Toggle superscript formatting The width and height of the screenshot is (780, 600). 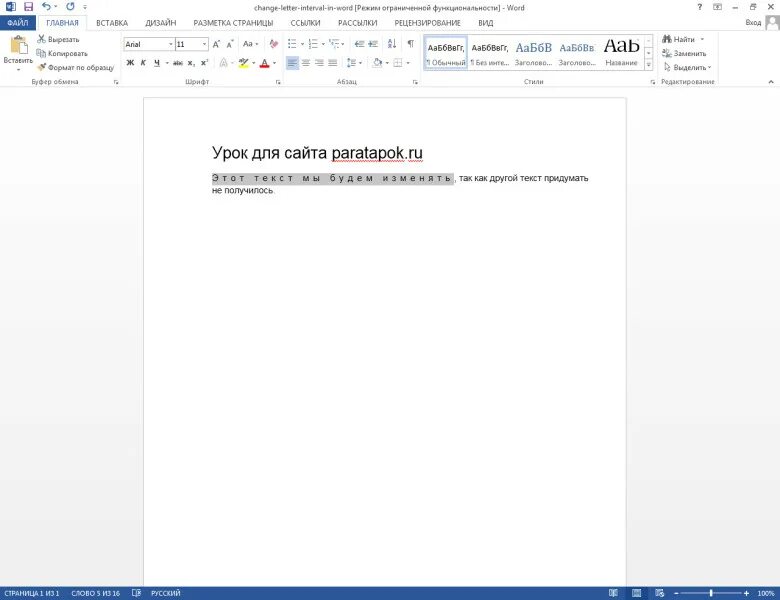(x=204, y=63)
